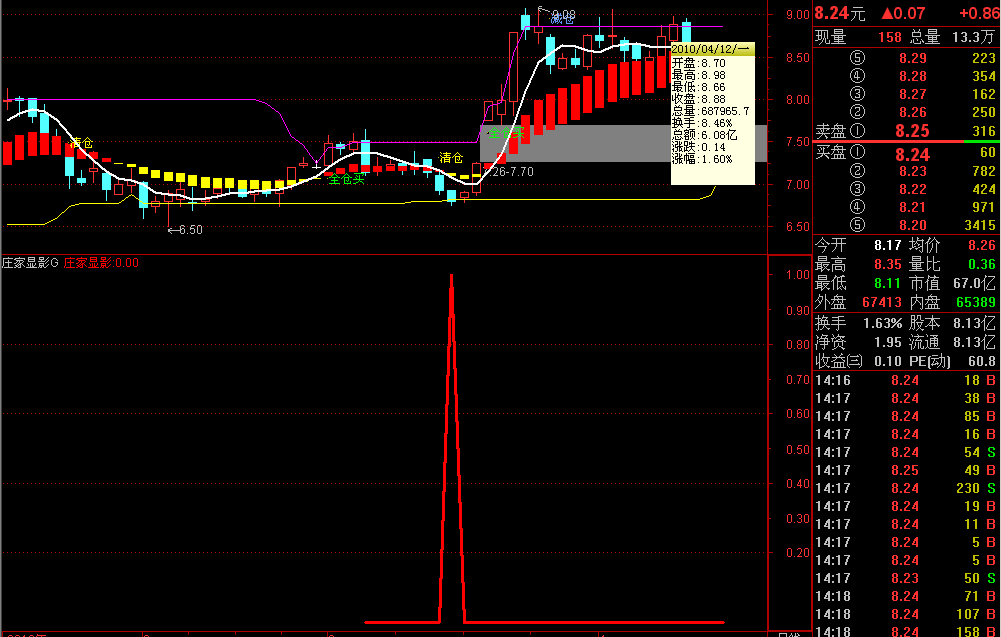Select the 14:16 trade row
Image resolution: width=1001 pixels, height=637 pixels.
(905, 380)
